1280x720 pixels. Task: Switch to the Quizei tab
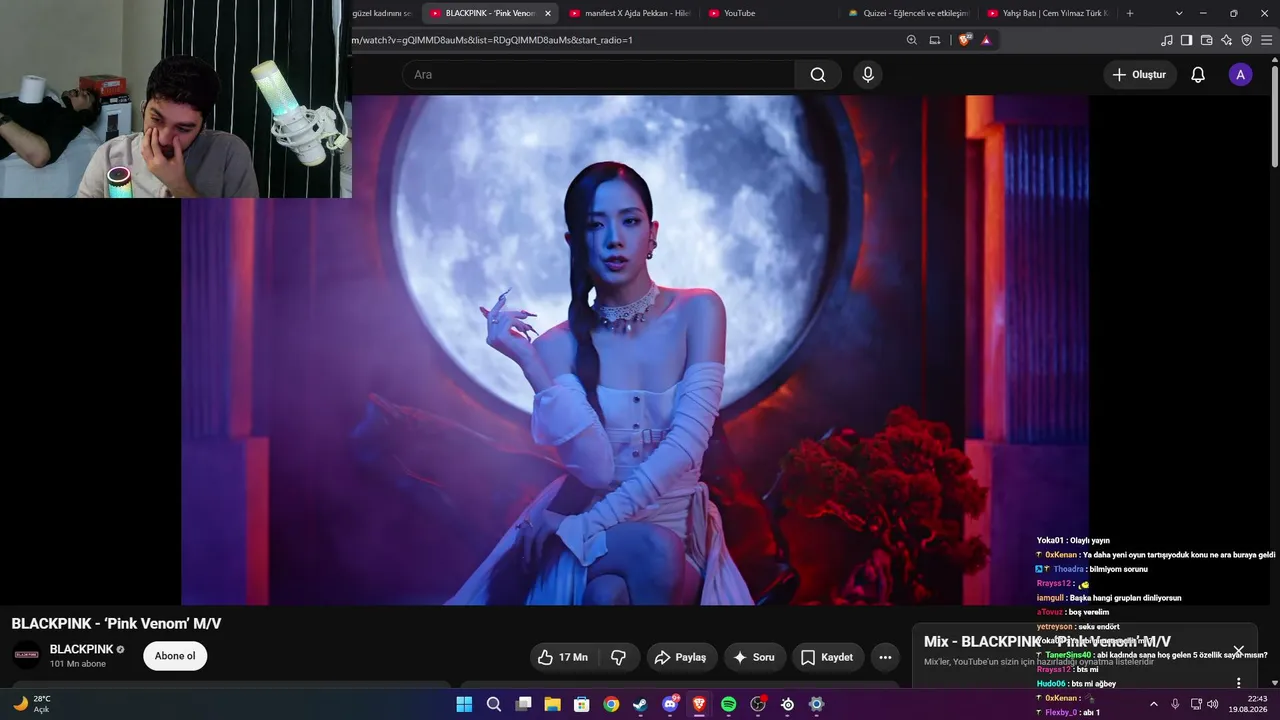[908, 13]
